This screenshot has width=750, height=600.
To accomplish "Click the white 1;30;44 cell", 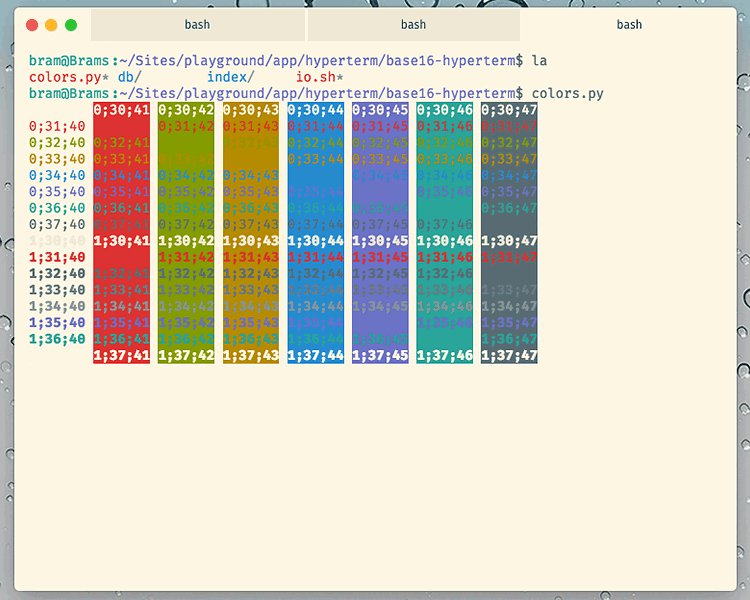I will tap(316, 241).
